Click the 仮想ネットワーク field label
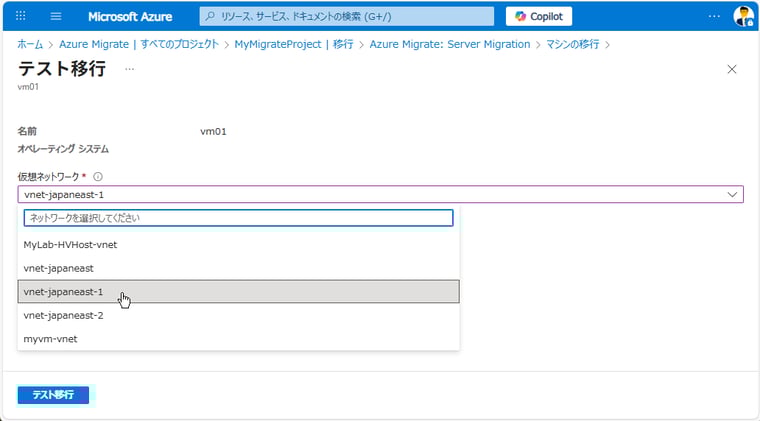The height and width of the screenshot is (421, 760). point(48,176)
